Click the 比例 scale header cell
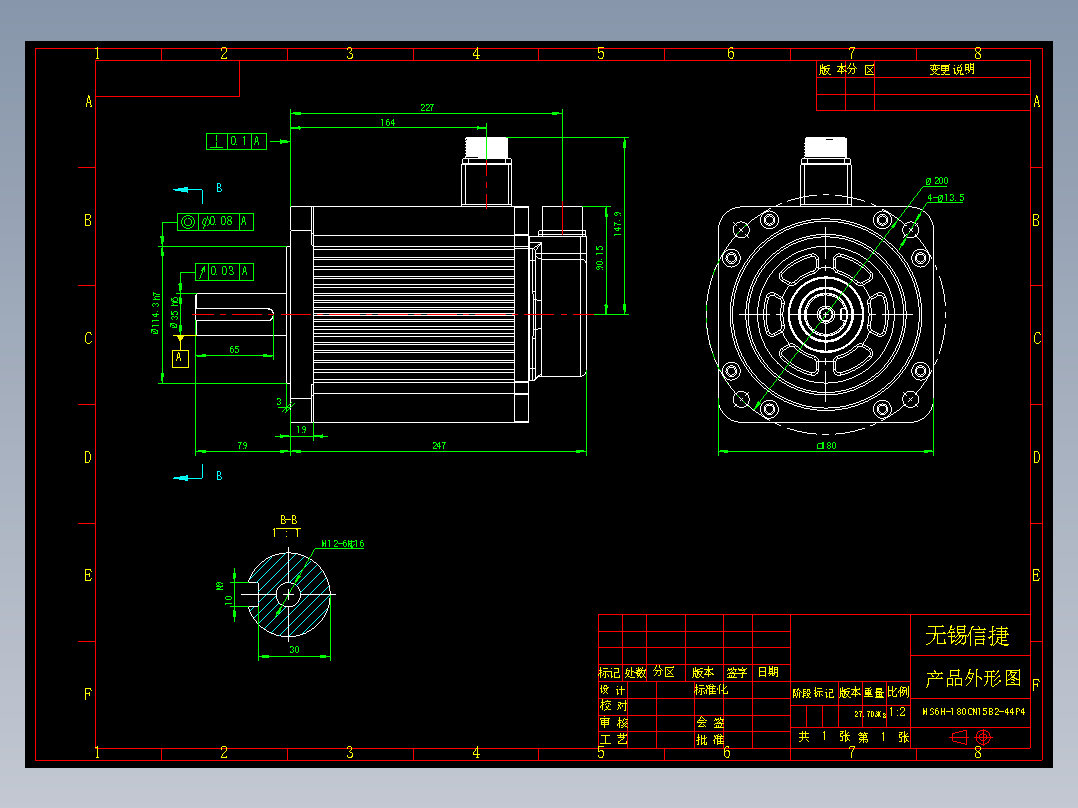The width and height of the screenshot is (1078, 808). 898,692
